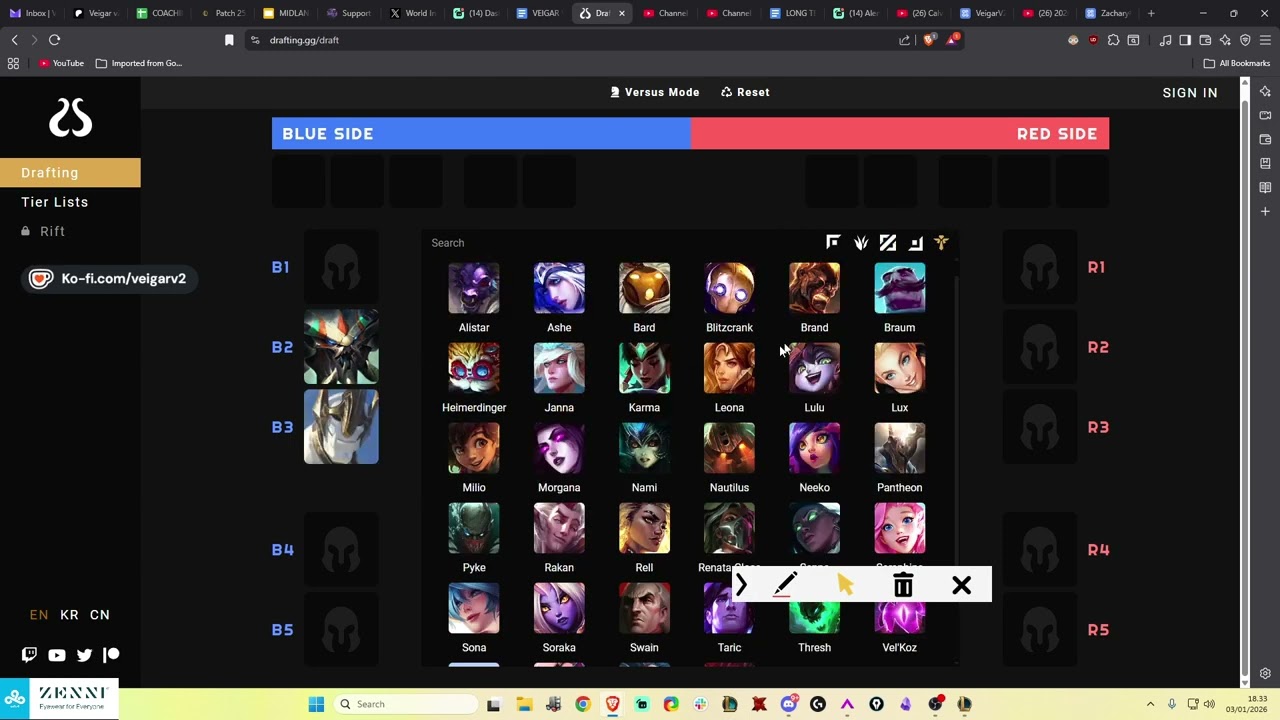Image resolution: width=1280 pixels, height=720 pixels.
Task: Pick Heimerdinger champion portrait
Action: [474, 368]
